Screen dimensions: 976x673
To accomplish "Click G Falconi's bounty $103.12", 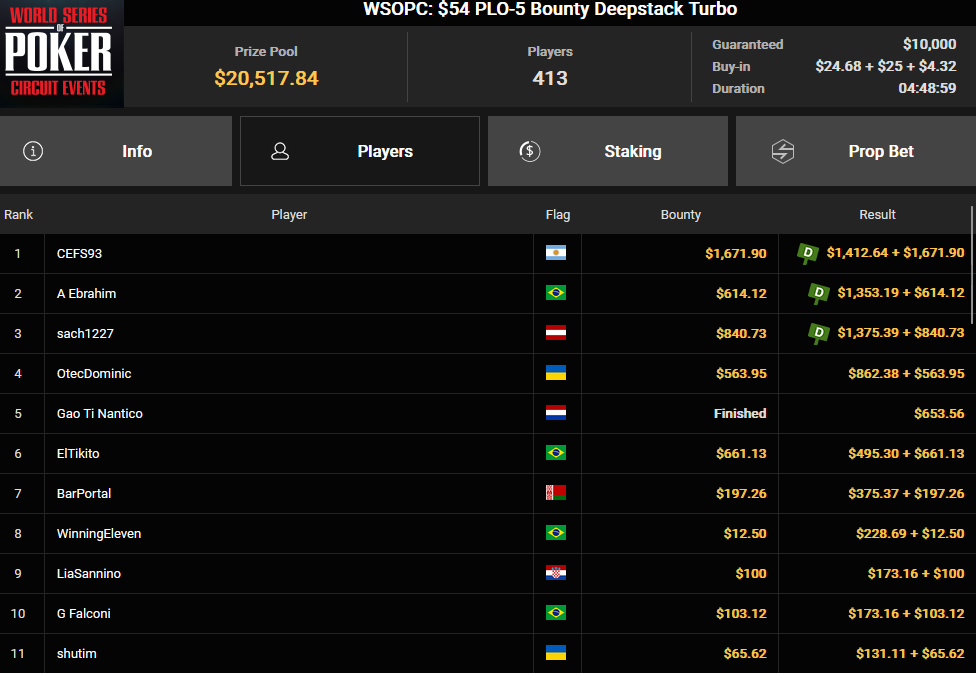I will (741, 613).
